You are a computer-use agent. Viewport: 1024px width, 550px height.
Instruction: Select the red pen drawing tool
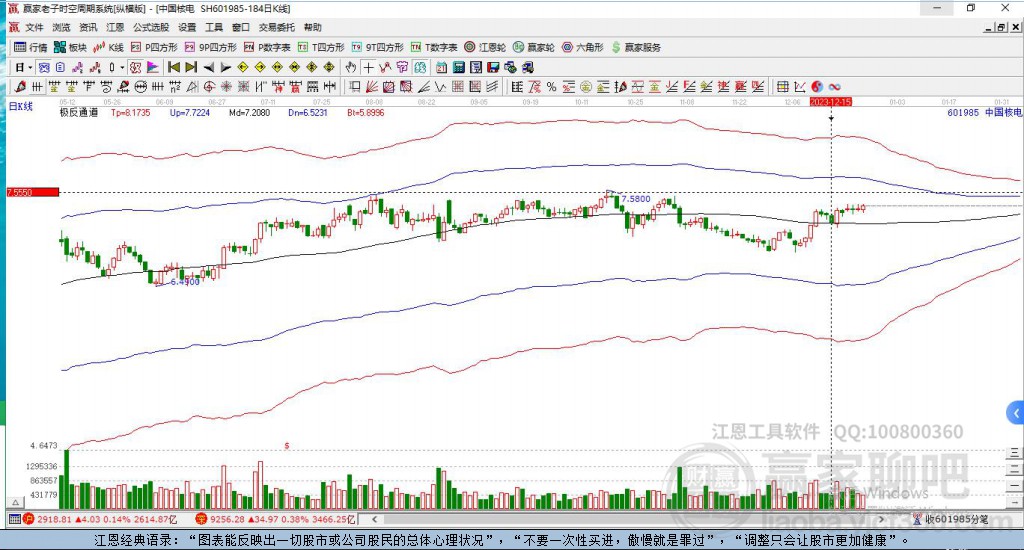coord(20,87)
